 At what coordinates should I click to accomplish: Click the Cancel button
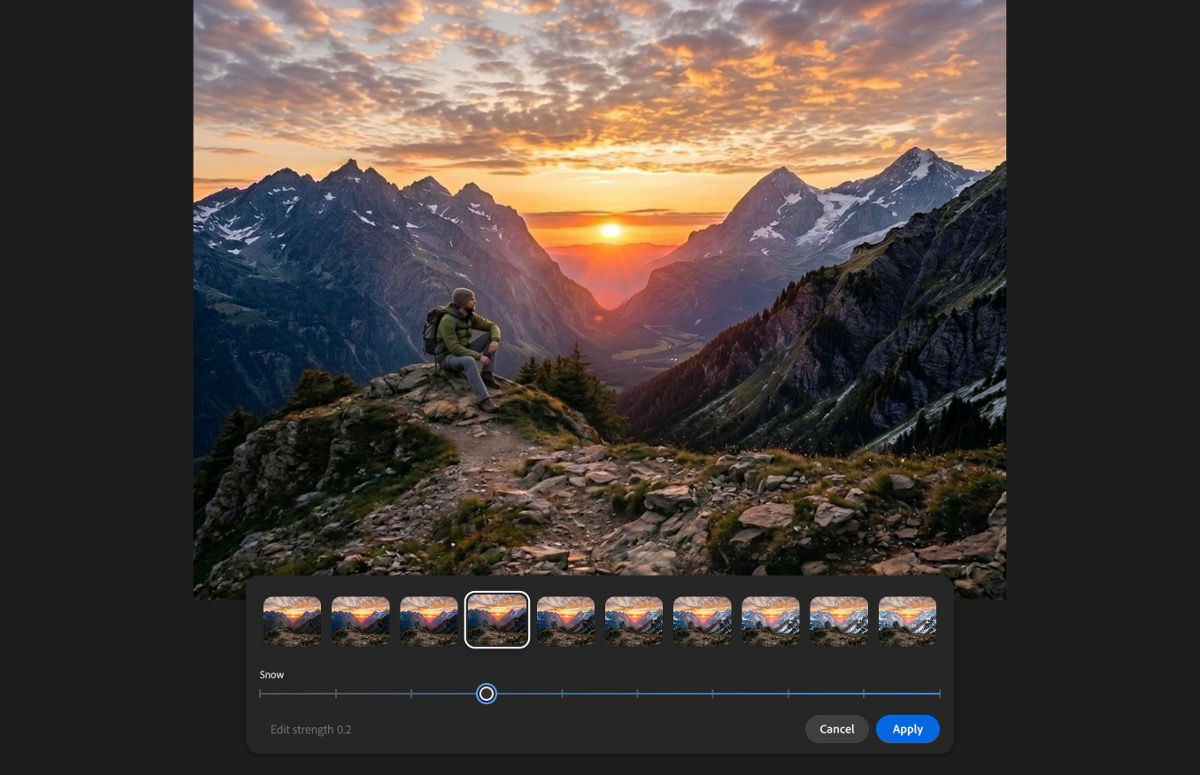coord(836,729)
